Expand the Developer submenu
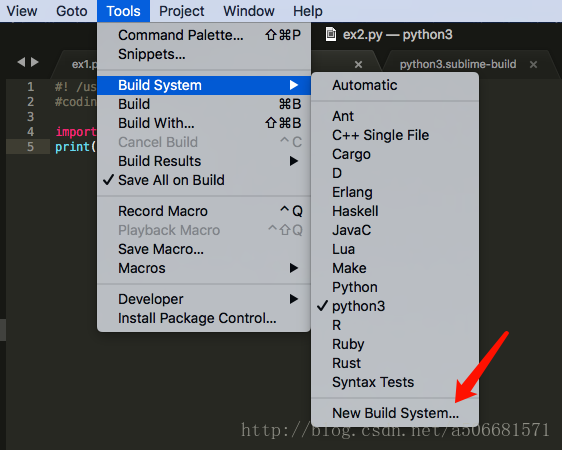Screen dimensions: 562x450 [204, 299]
